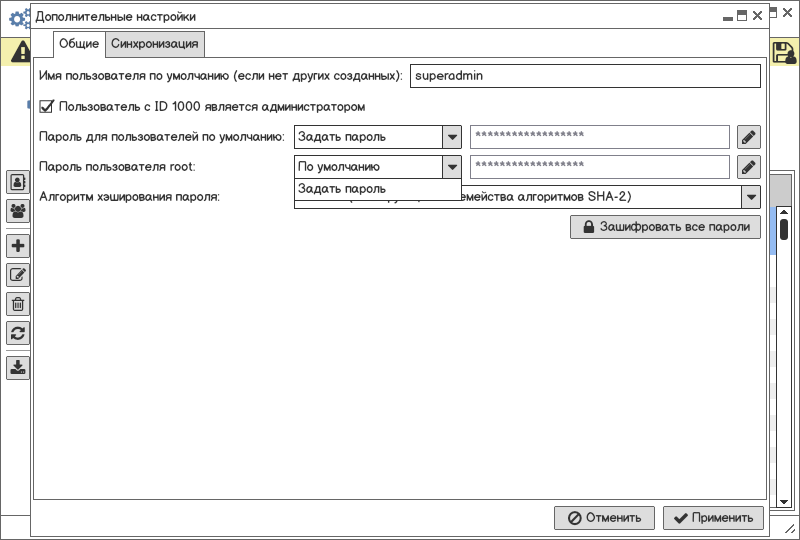
Task: Click the Применить button
Action: pos(713,518)
